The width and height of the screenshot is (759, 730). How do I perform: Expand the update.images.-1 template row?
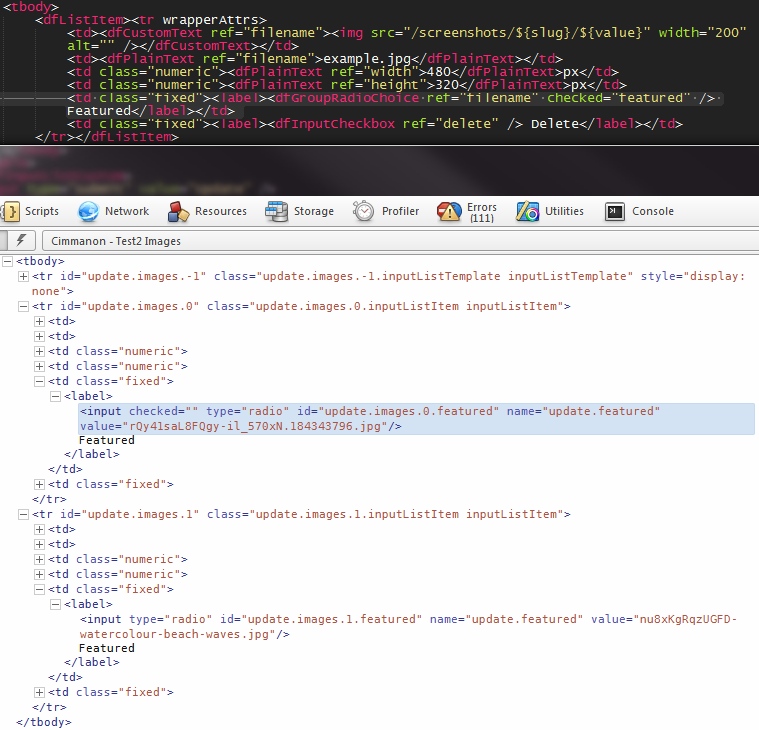pyautogui.click(x=24, y=276)
